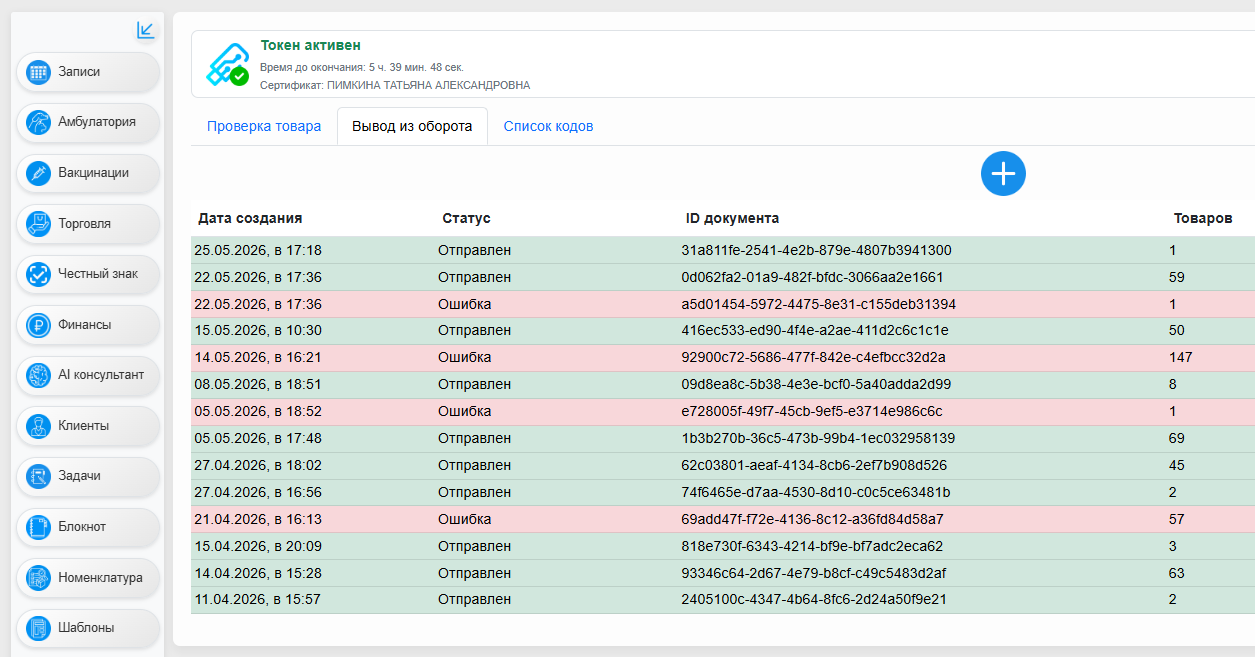Click the active token key icon
This screenshot has width=1255, height=657.
point(227,64)
